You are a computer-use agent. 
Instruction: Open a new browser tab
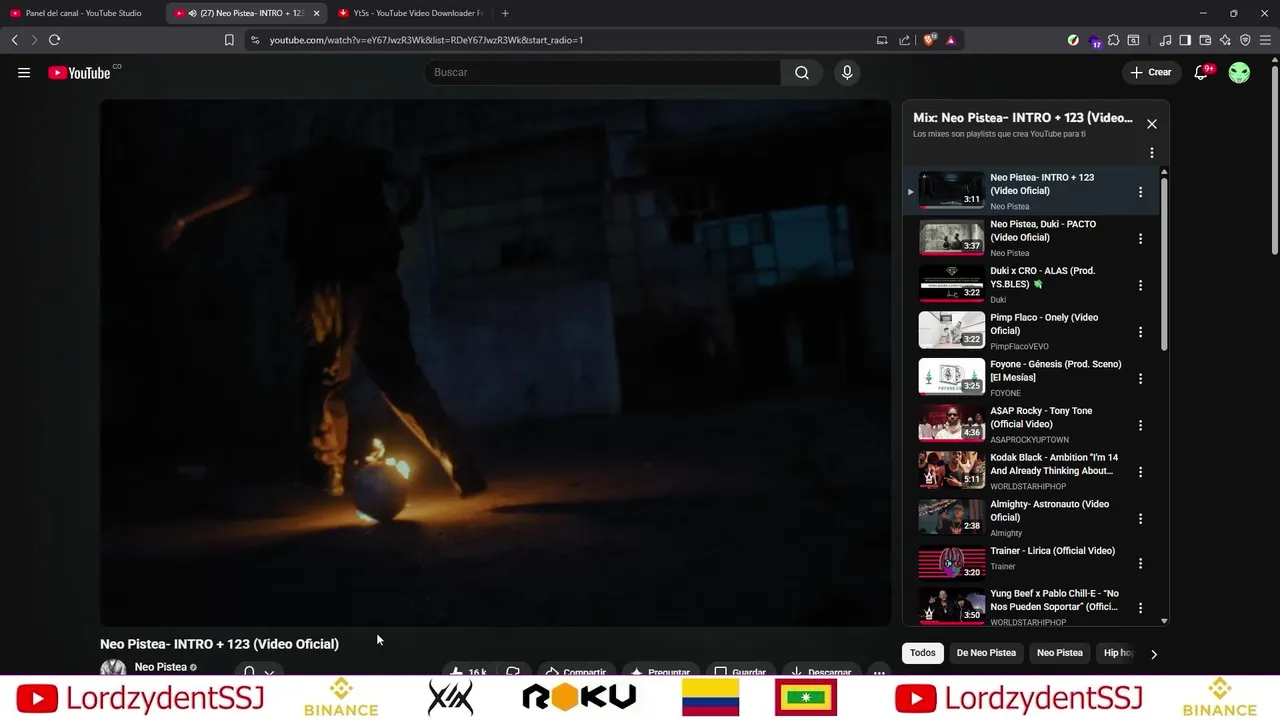coord(505,13)
